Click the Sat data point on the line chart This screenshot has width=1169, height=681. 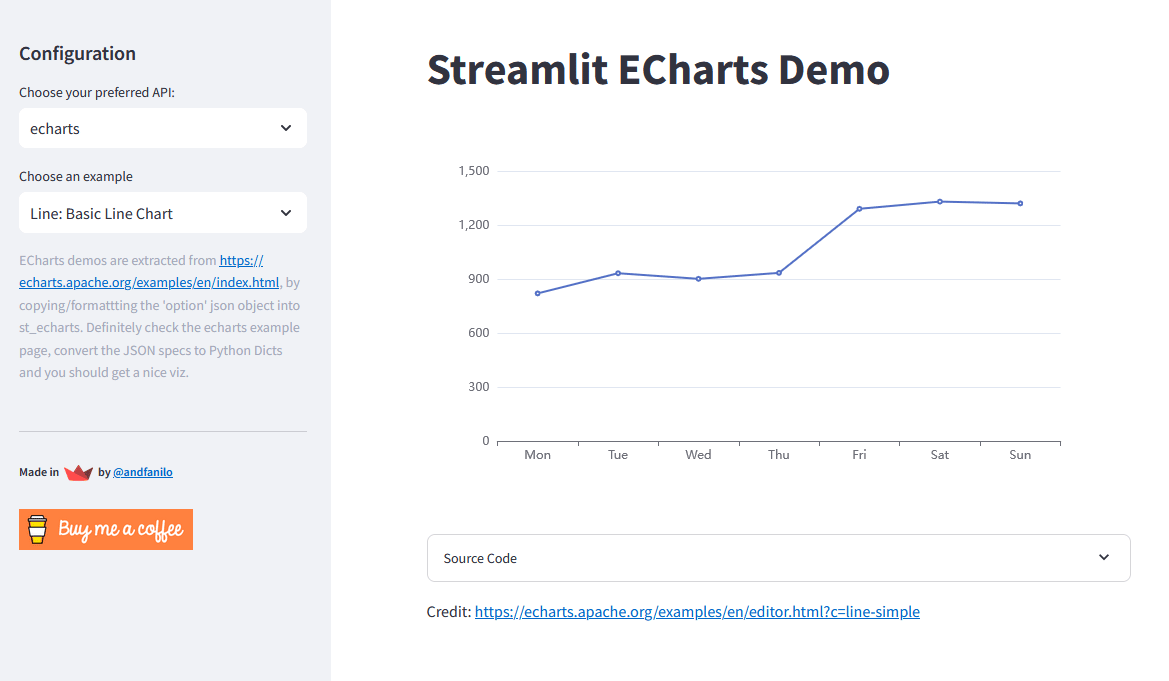click(x=940, y=201)
